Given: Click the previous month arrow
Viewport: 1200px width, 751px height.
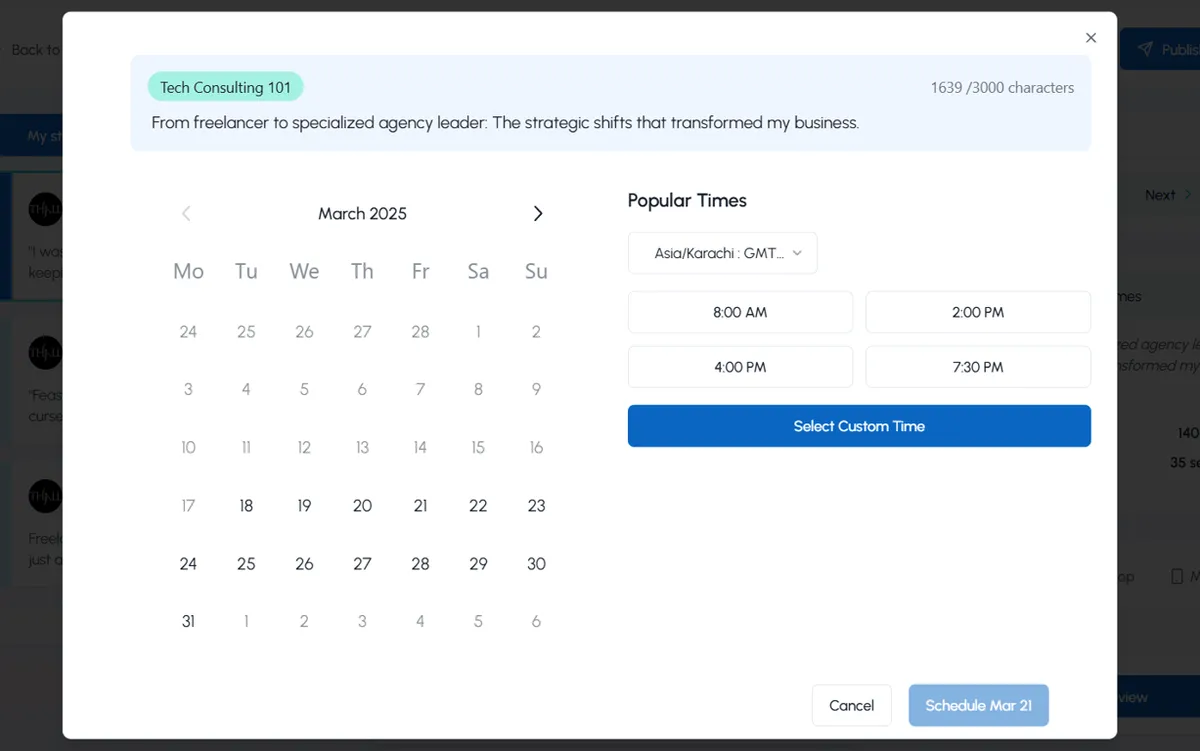Looking at the screenshot, I should tap(186, 213).
